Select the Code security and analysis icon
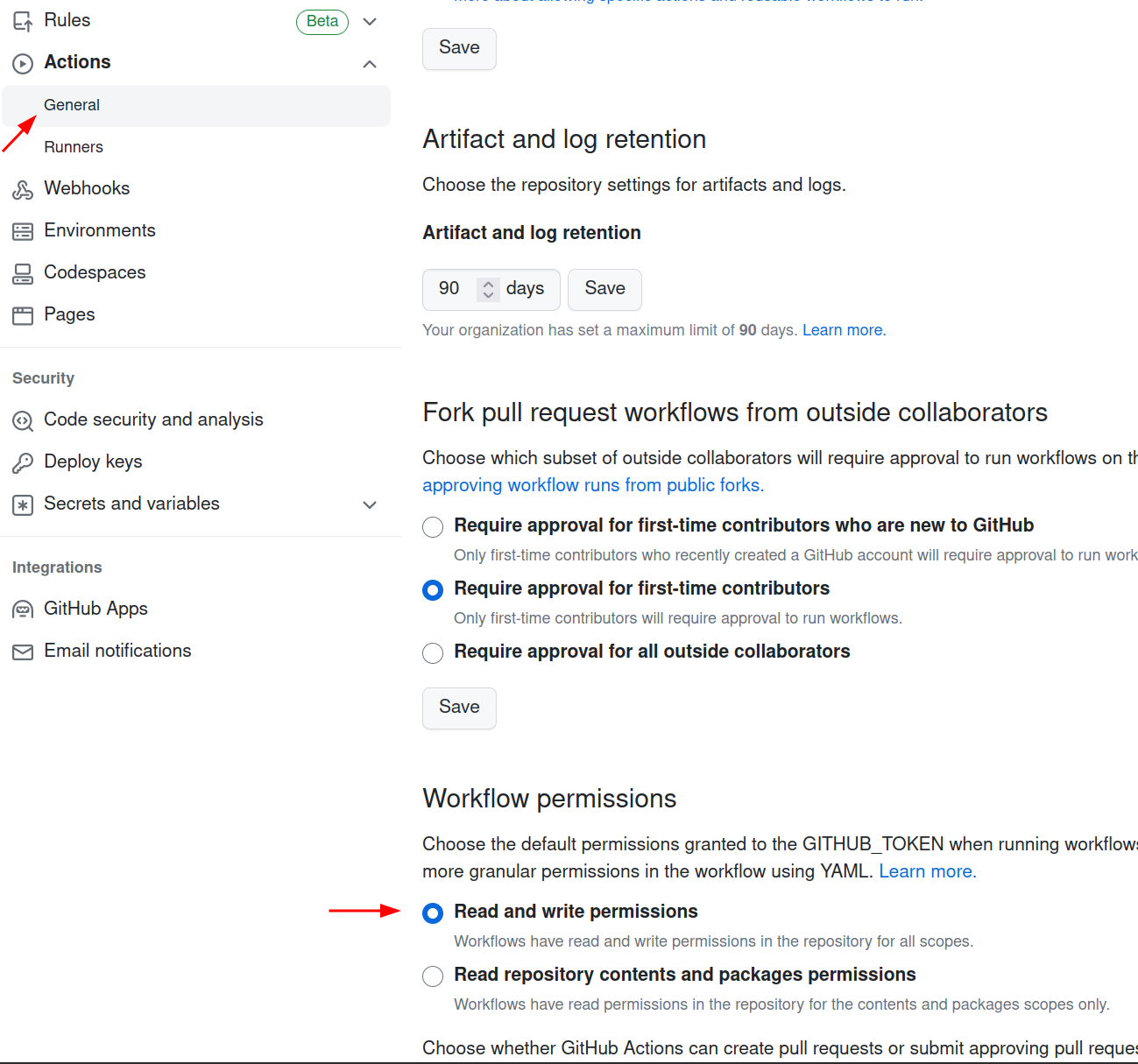The height and width of the screenshot is (1064, 1138). pos(22,419)
